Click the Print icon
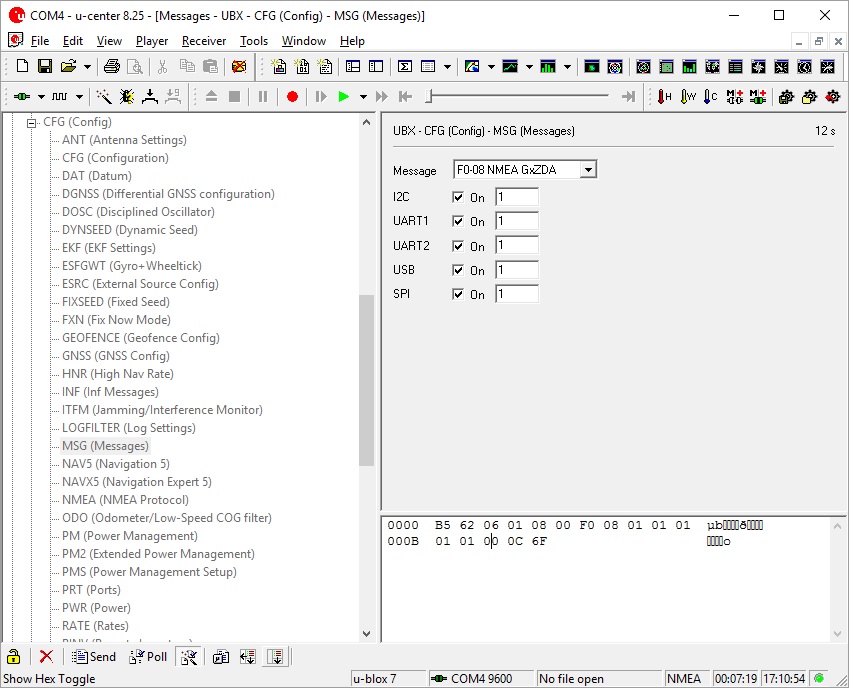849x688 pixels. coord(112,67)
